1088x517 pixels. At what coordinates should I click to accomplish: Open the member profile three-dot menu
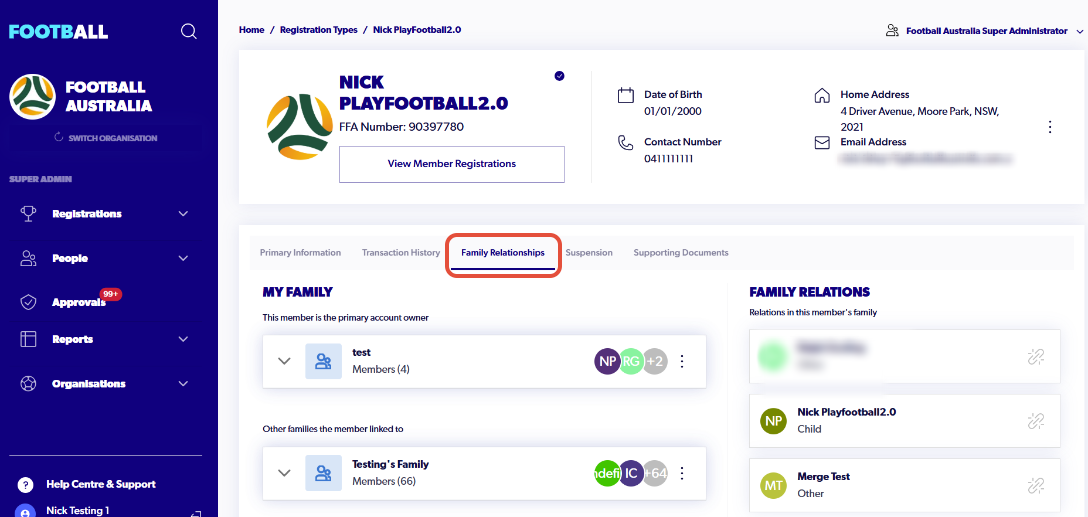[1050, 127]
